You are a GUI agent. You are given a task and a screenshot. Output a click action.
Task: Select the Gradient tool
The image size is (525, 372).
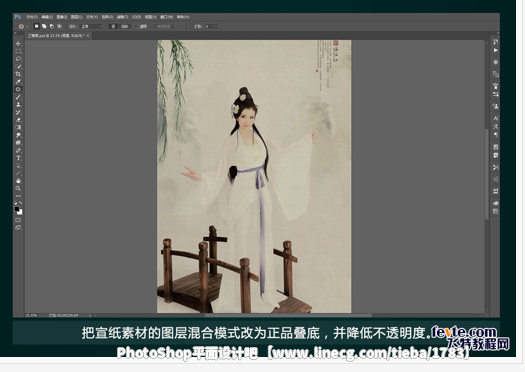coord(18,127)
